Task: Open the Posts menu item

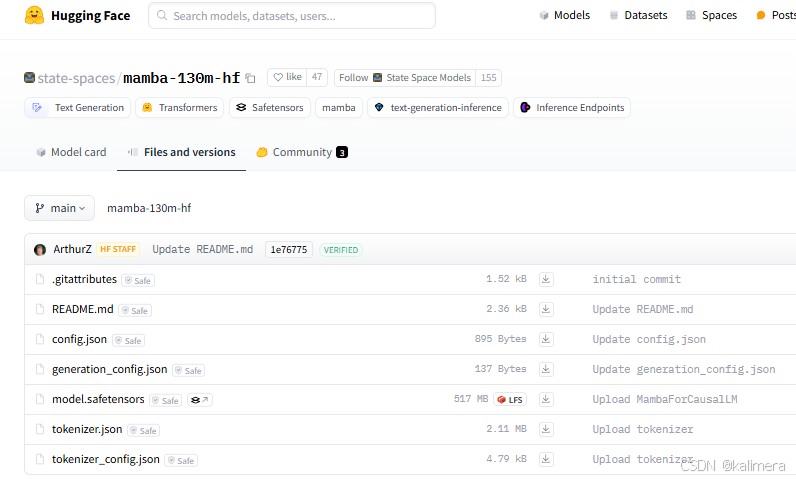Action: [776, 15]
